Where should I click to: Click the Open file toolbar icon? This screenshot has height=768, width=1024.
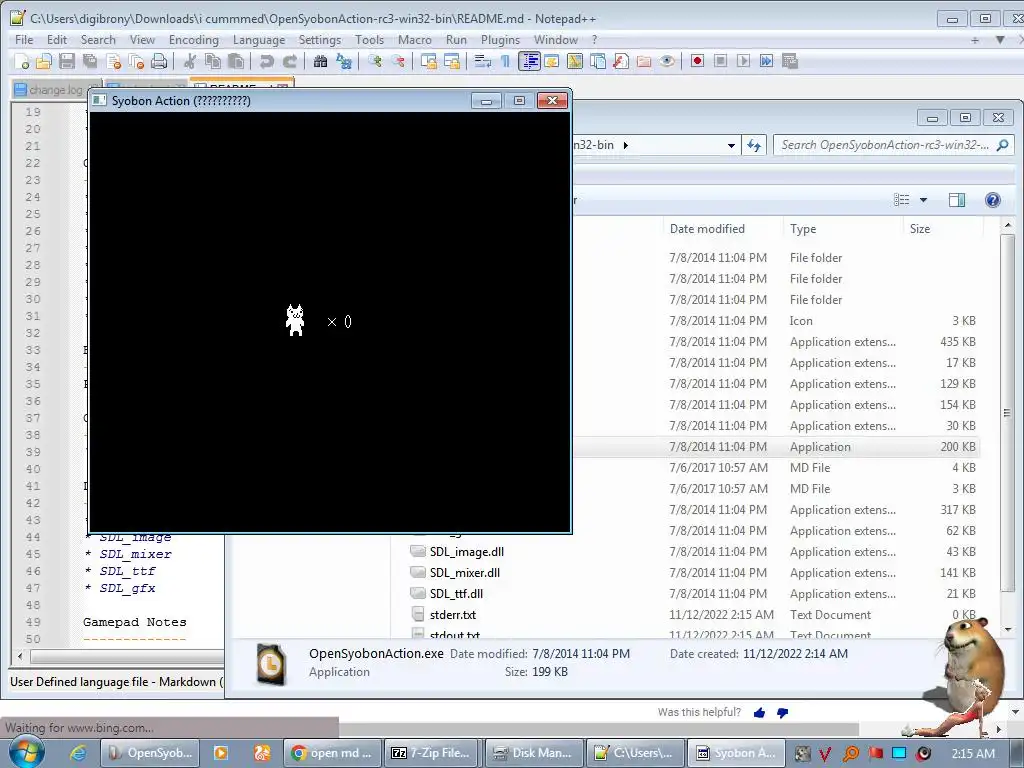click(44, 61)
